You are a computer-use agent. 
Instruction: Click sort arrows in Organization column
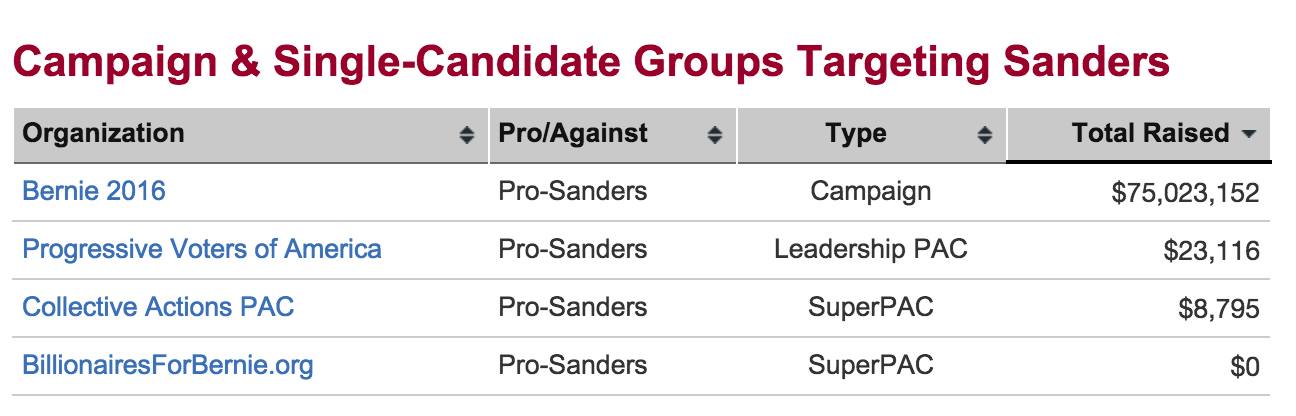tap(466, 135)
